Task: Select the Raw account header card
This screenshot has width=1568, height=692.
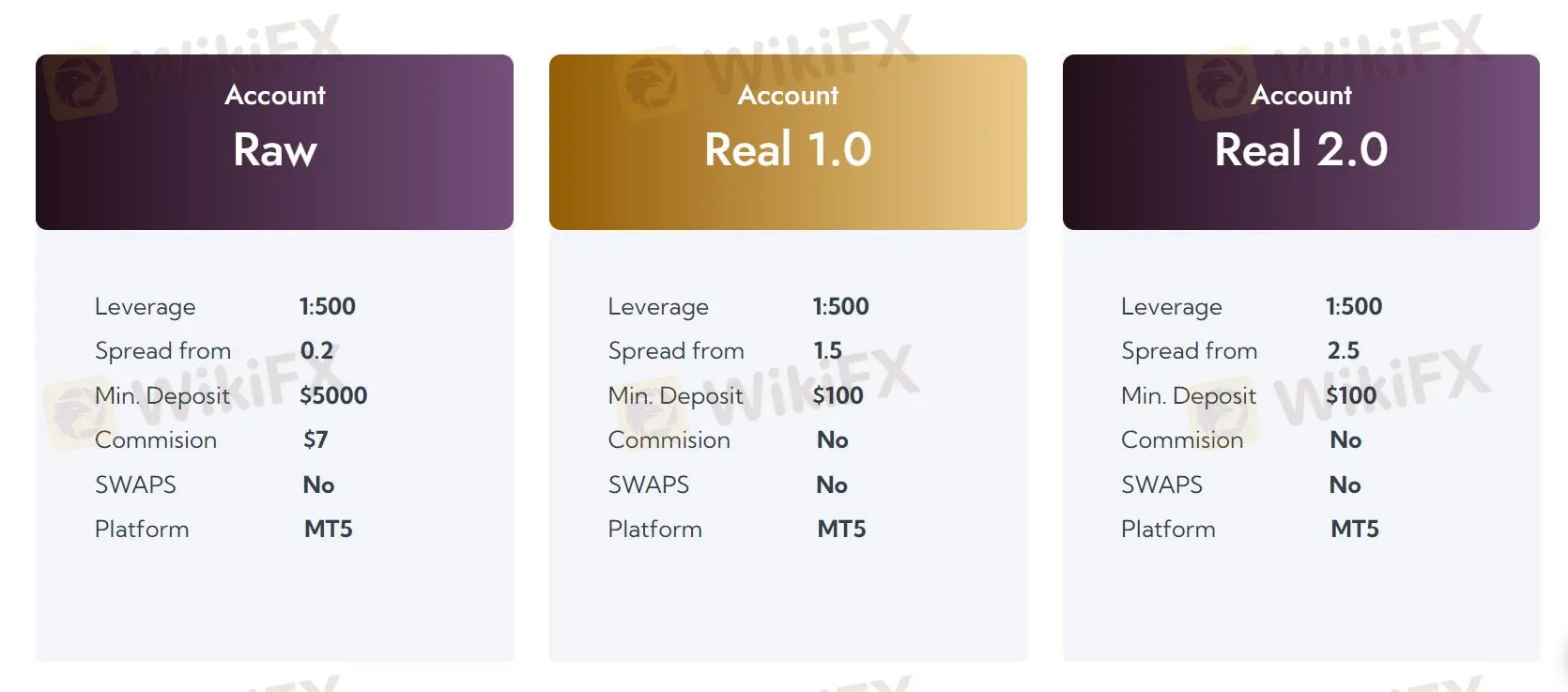Action: 274,142
